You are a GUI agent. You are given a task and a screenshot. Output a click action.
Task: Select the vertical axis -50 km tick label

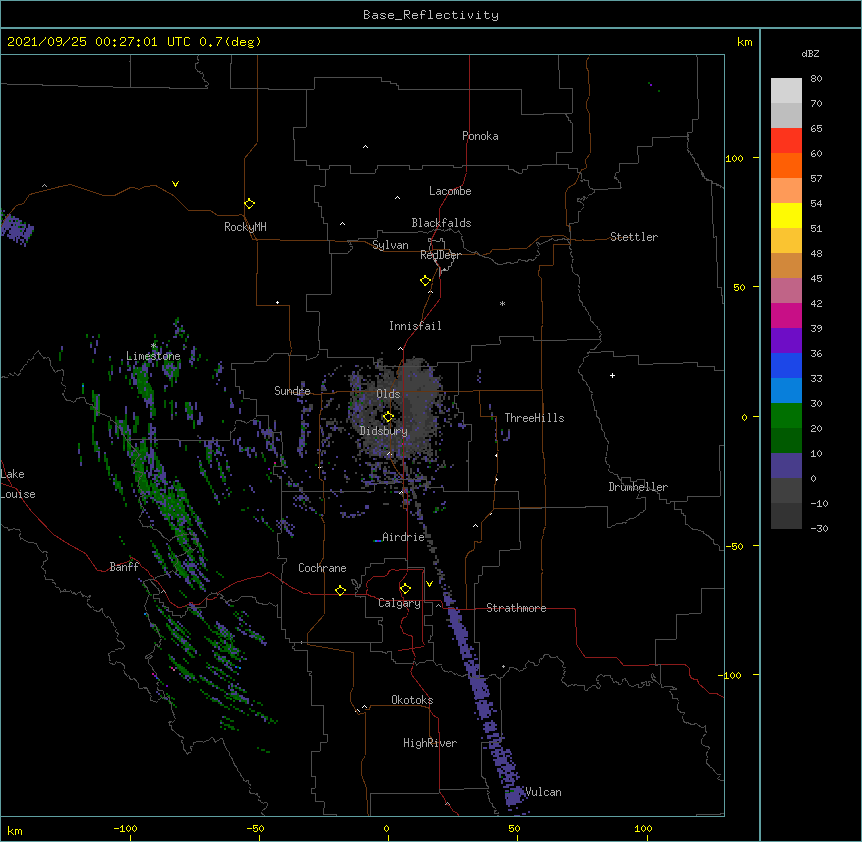[734, 546]
